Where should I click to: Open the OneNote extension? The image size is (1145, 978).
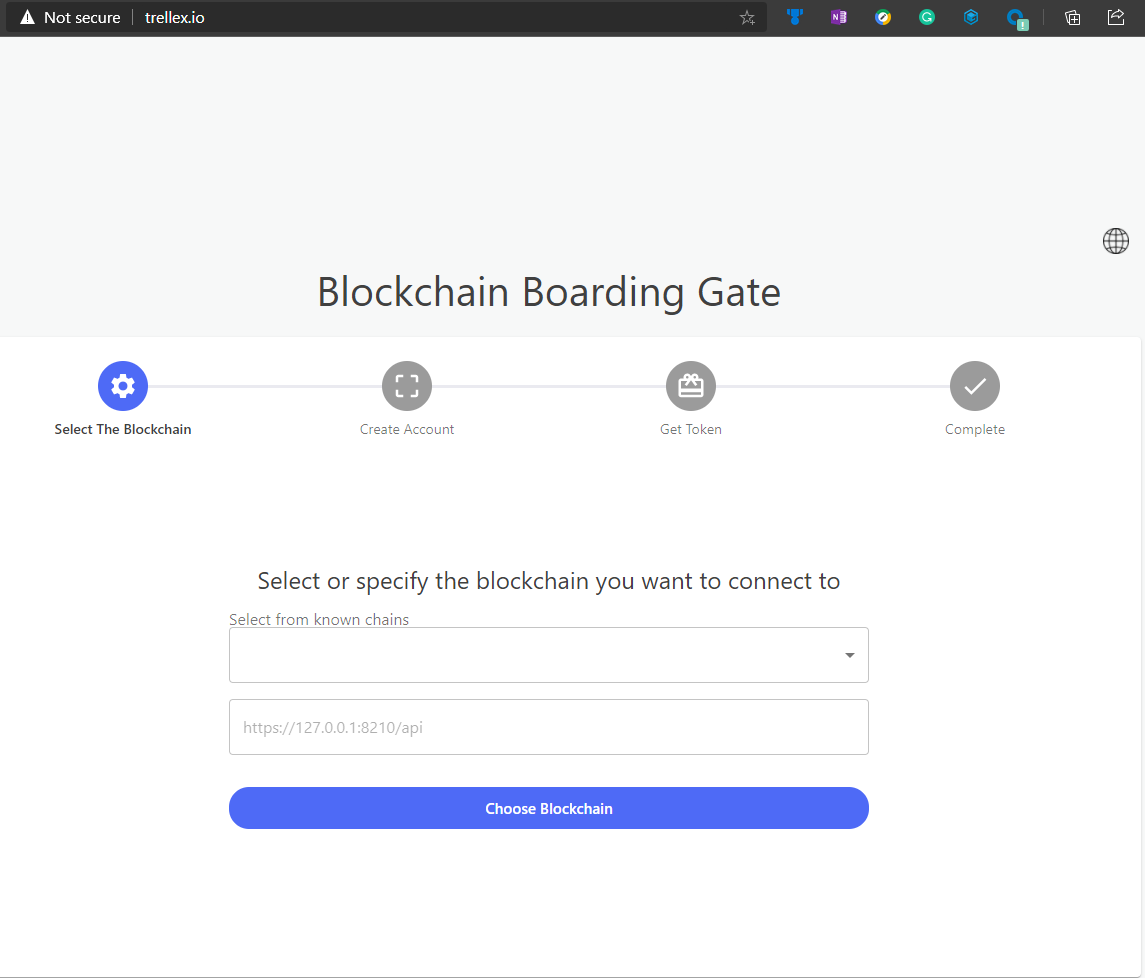[838, 17]
